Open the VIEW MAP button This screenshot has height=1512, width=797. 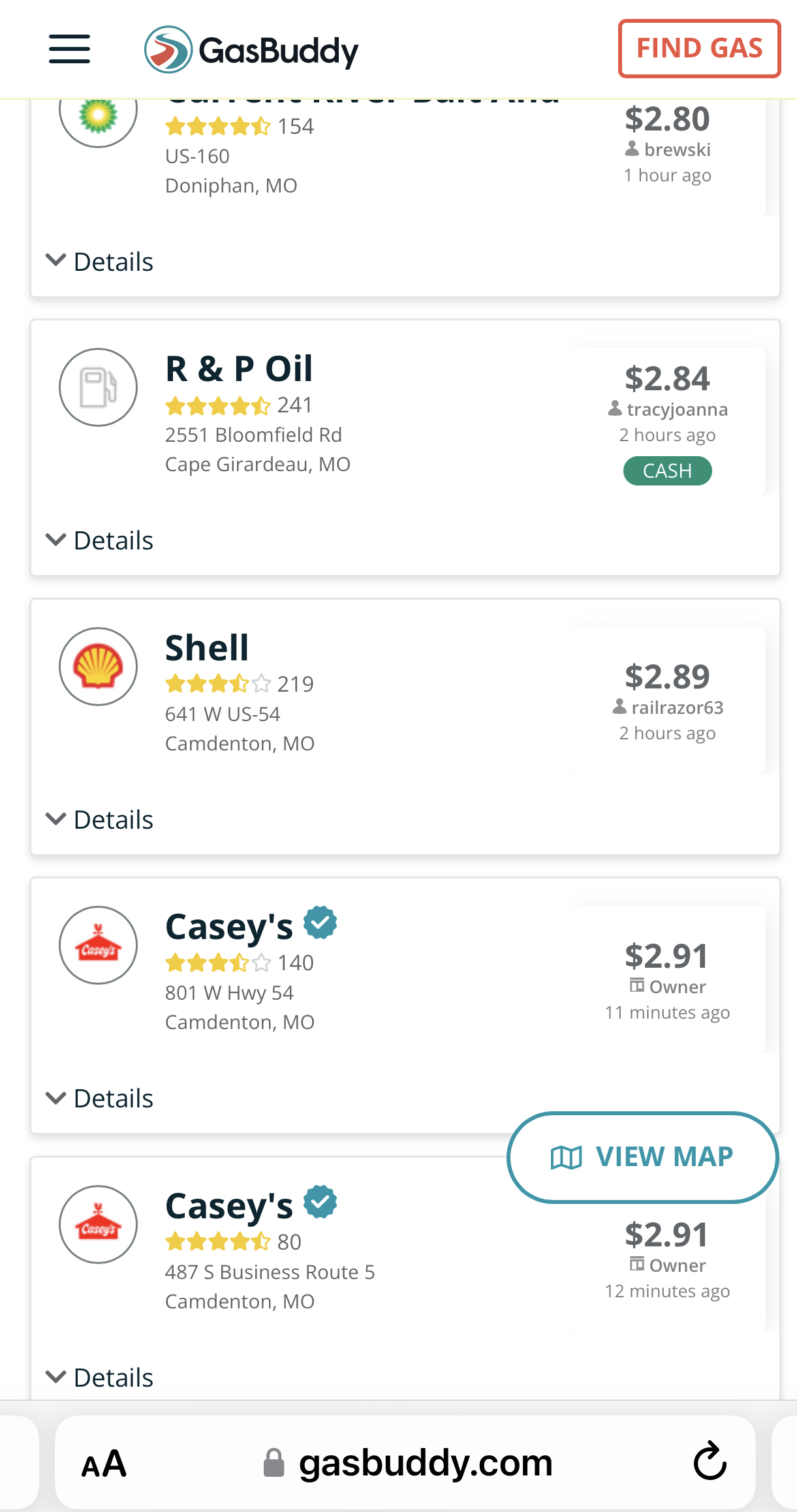pos(642,1157)
